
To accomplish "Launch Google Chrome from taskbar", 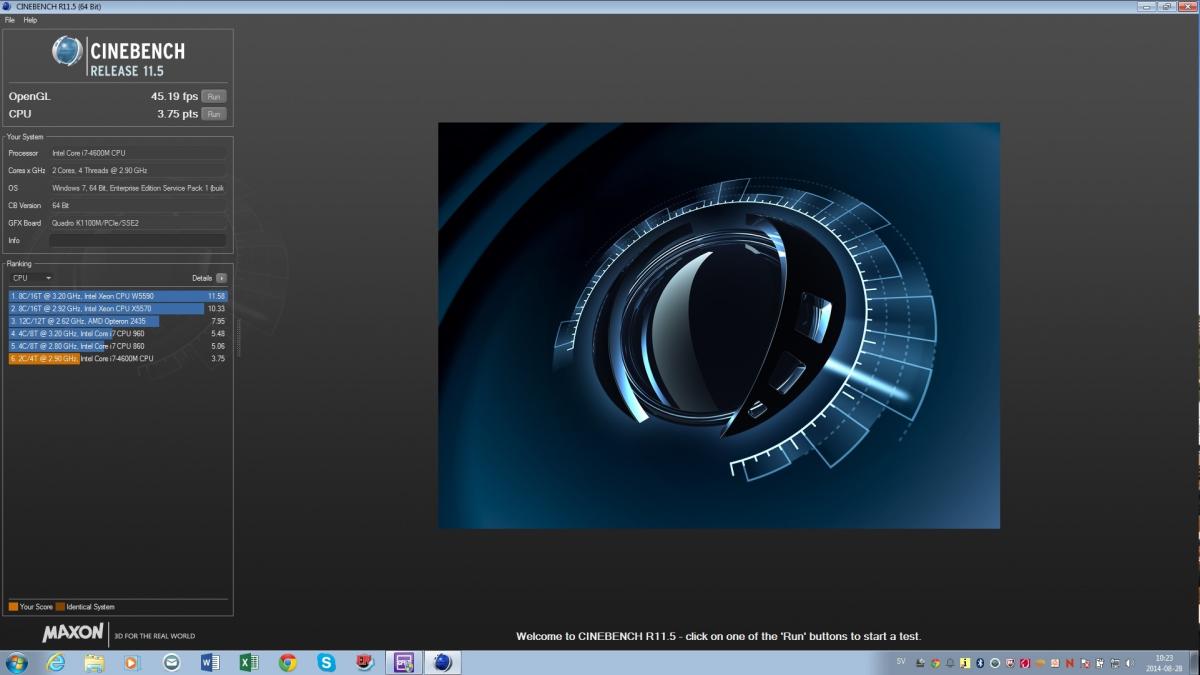I will 288,662.
